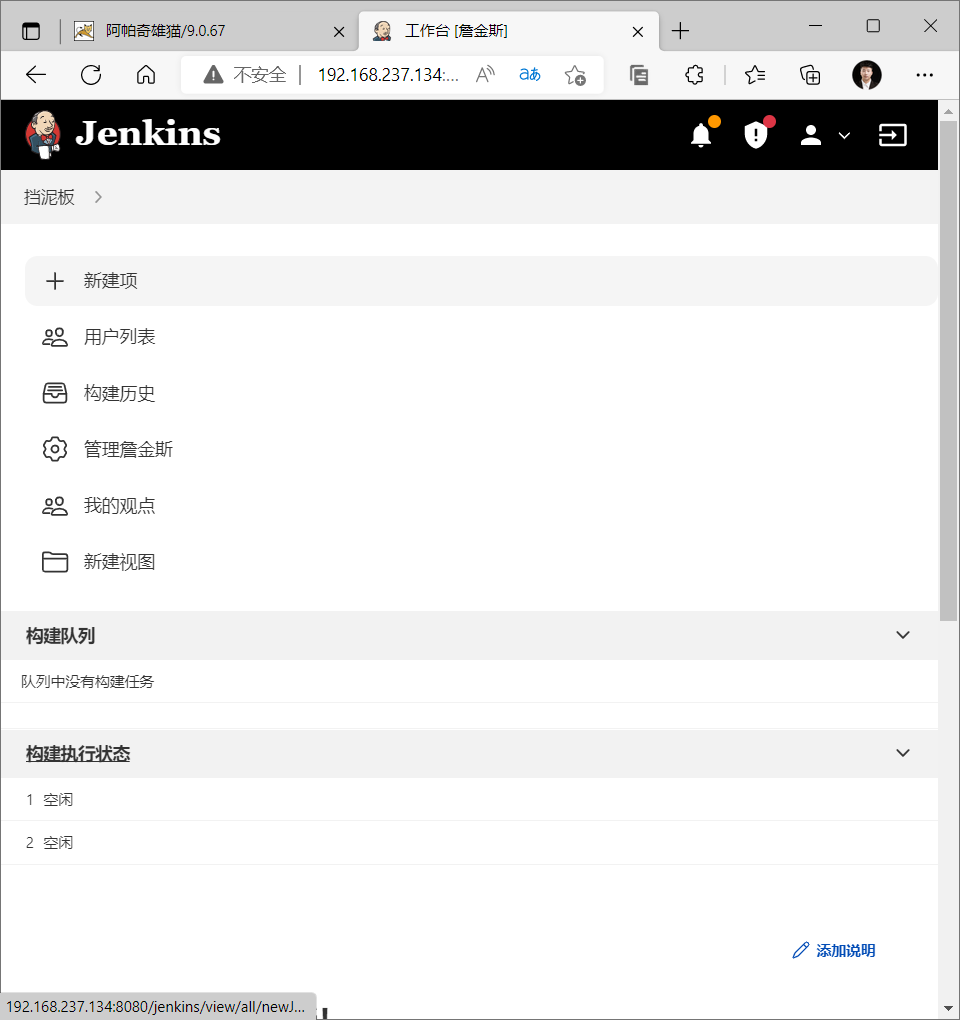
Task: Click the scrollbar down arrow
Action: tap(948, 1009)
